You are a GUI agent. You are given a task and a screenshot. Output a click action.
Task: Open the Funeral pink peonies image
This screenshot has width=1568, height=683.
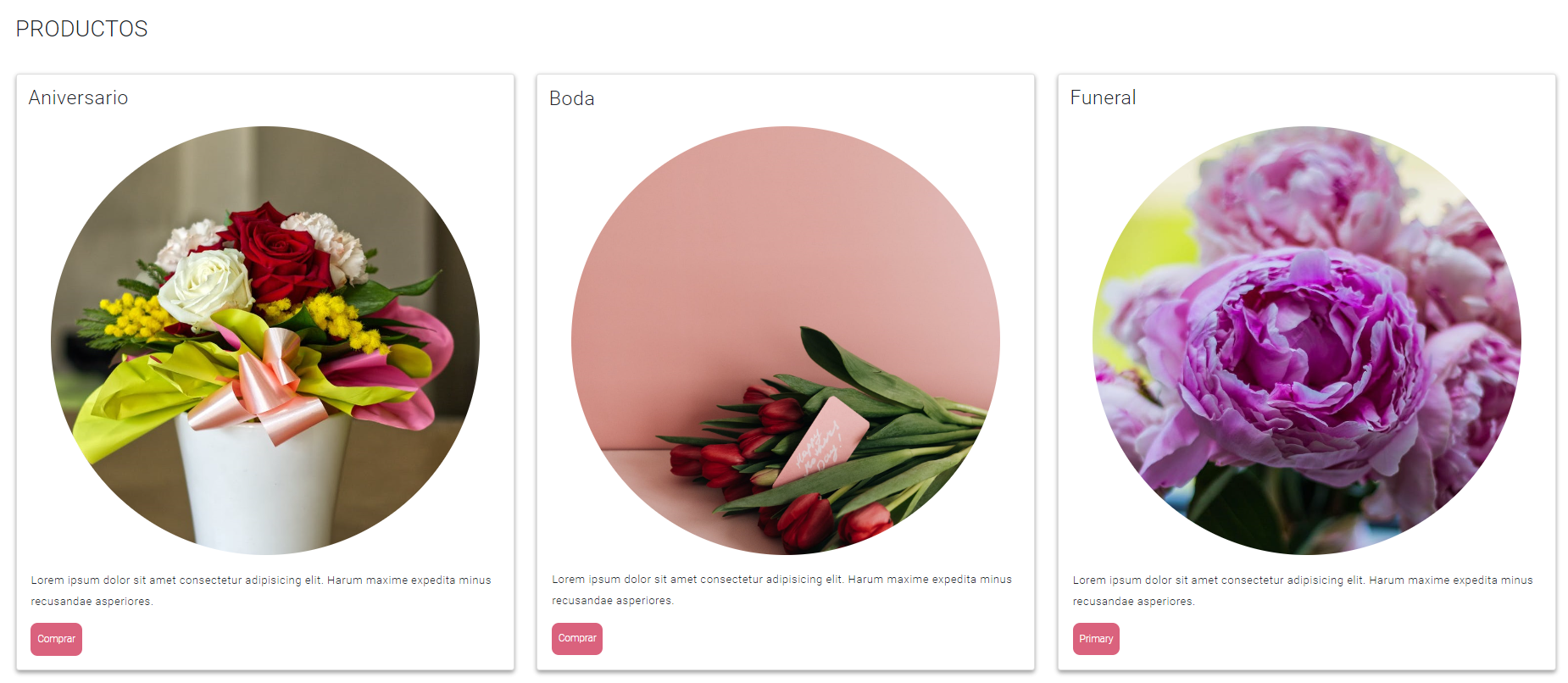click(x=1307, y=341)
